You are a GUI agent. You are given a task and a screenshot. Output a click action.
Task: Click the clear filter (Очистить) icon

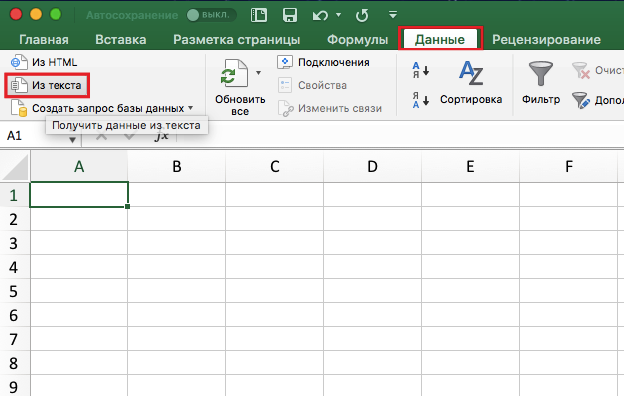coord(581,71)
